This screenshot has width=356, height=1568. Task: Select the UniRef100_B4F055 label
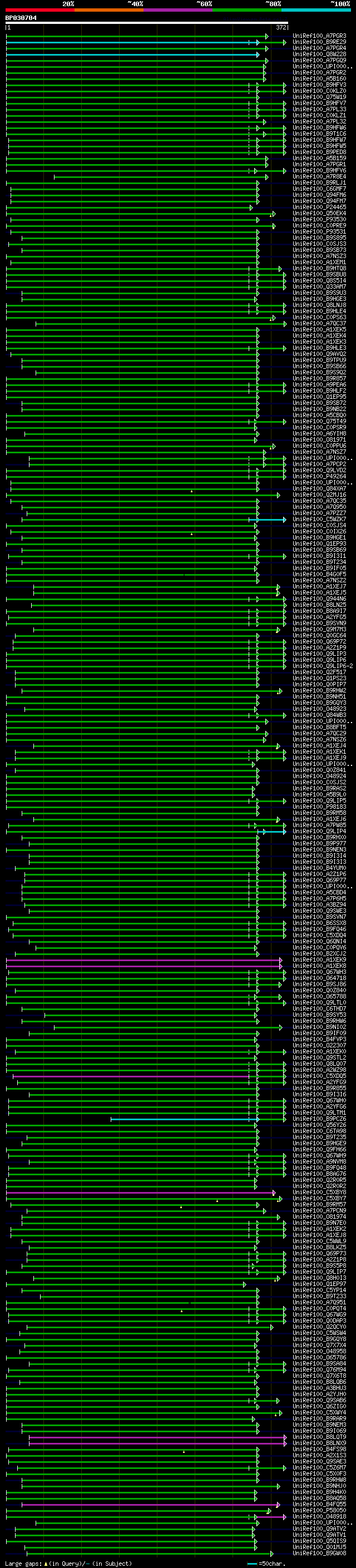pyautogui.click(x=319, y=1505)
